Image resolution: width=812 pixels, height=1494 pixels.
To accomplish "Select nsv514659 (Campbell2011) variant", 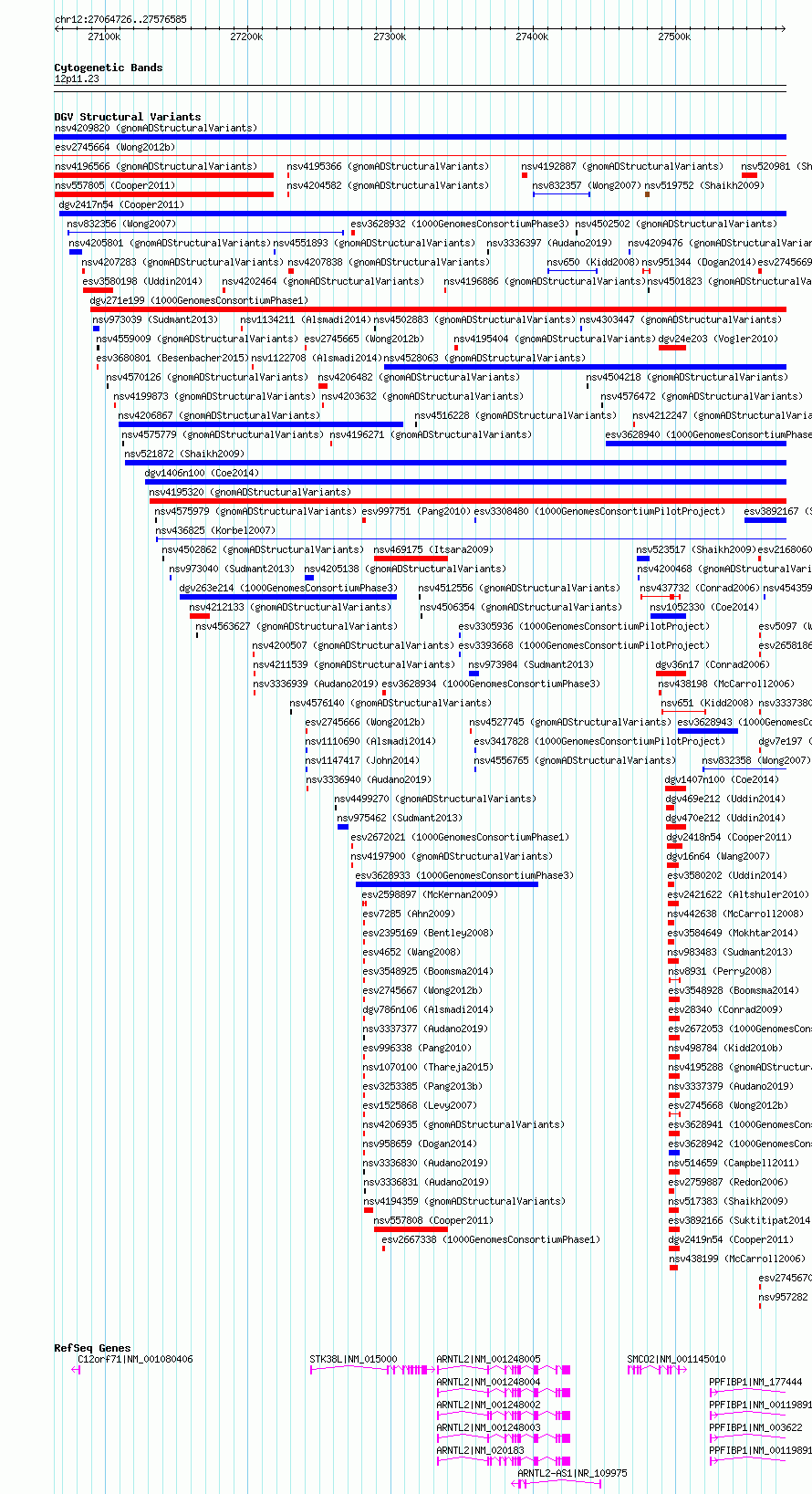I will pos(674,1172).
